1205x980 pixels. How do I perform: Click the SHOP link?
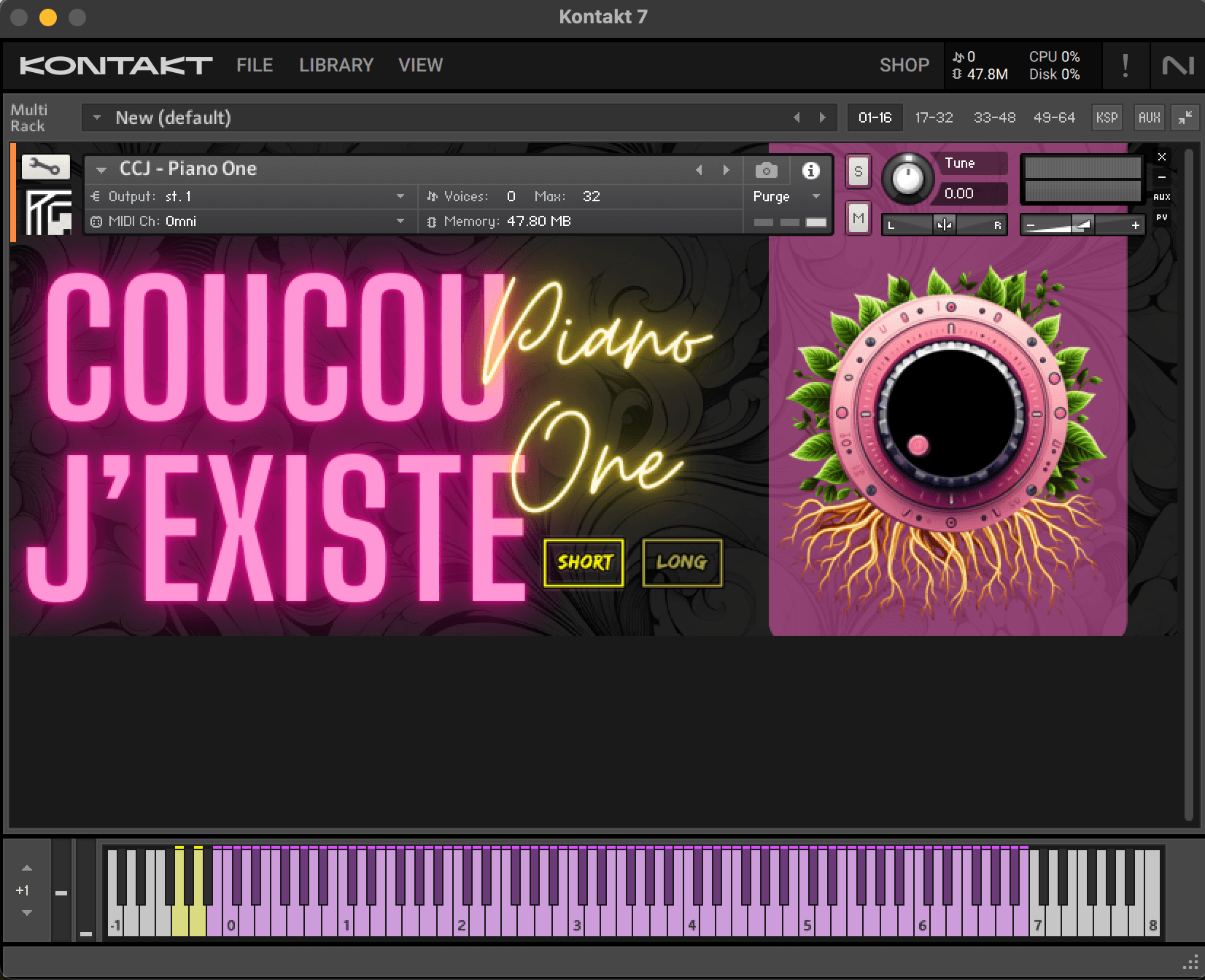pos(904,65)
